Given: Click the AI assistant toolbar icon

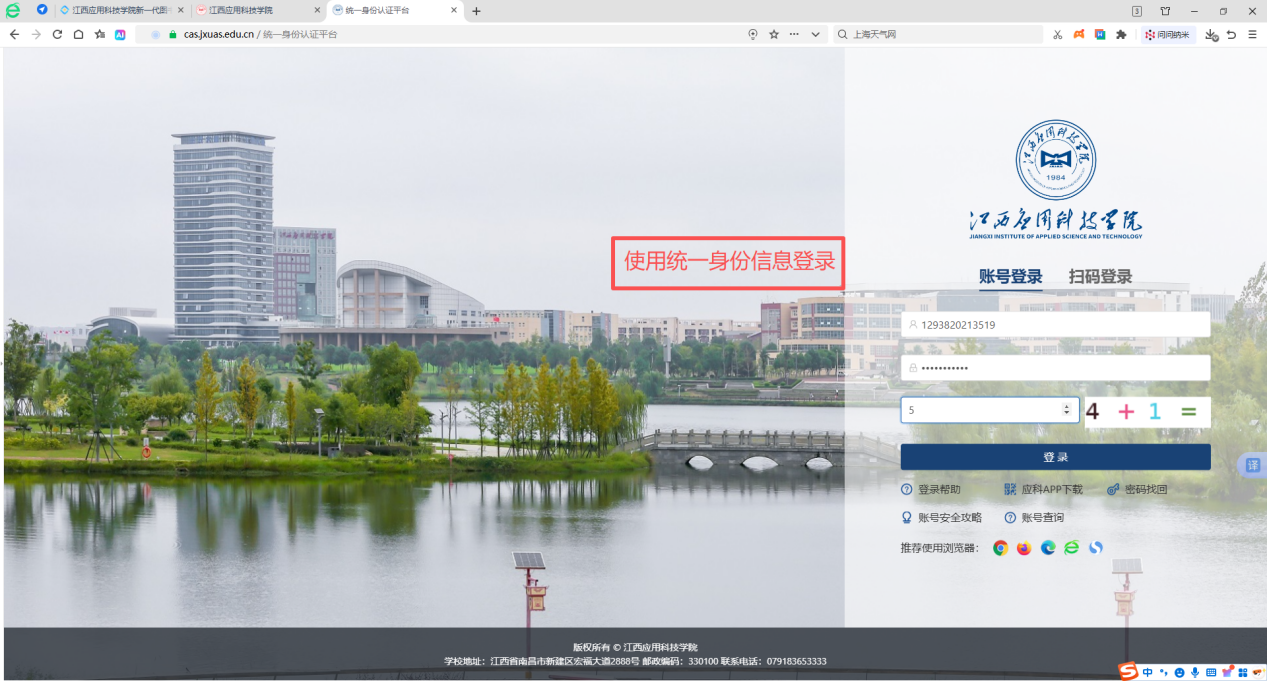Looking at the screenshot, I should pos(120,34).
